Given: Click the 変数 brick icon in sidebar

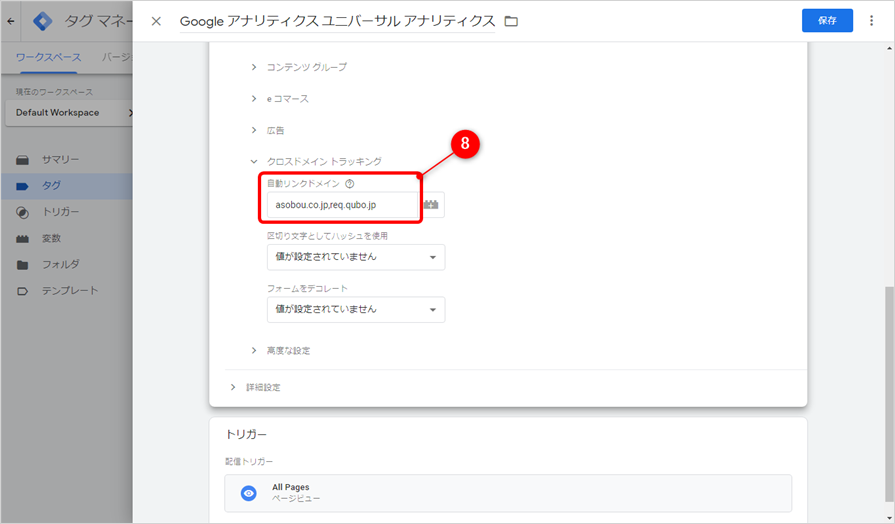Looking at the screenshot, I should pos(22,239).
